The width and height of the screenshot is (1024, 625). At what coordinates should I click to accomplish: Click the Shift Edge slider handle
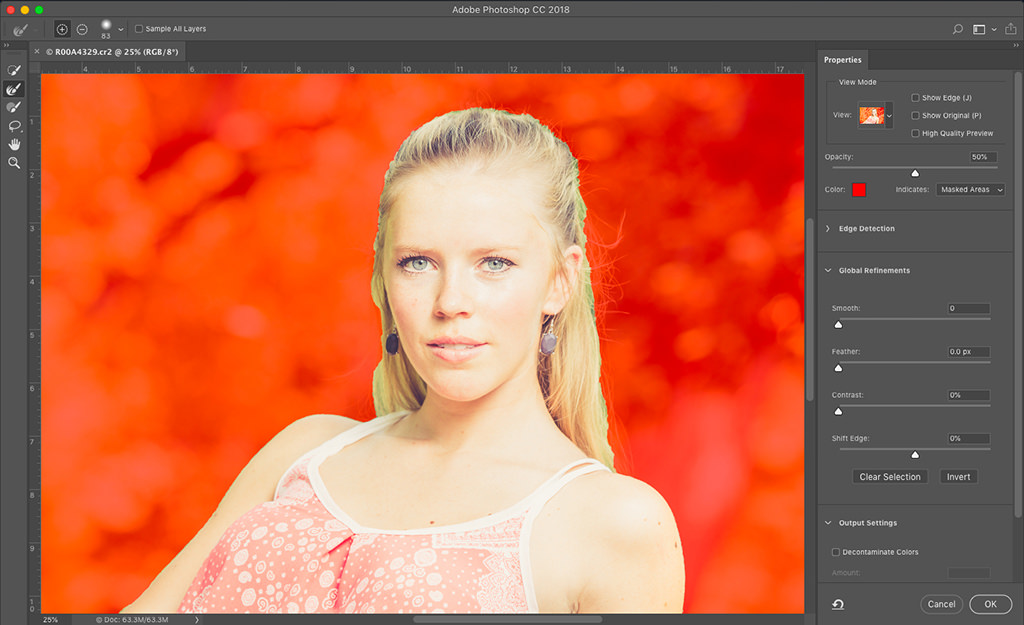click(x=915, y=455)
